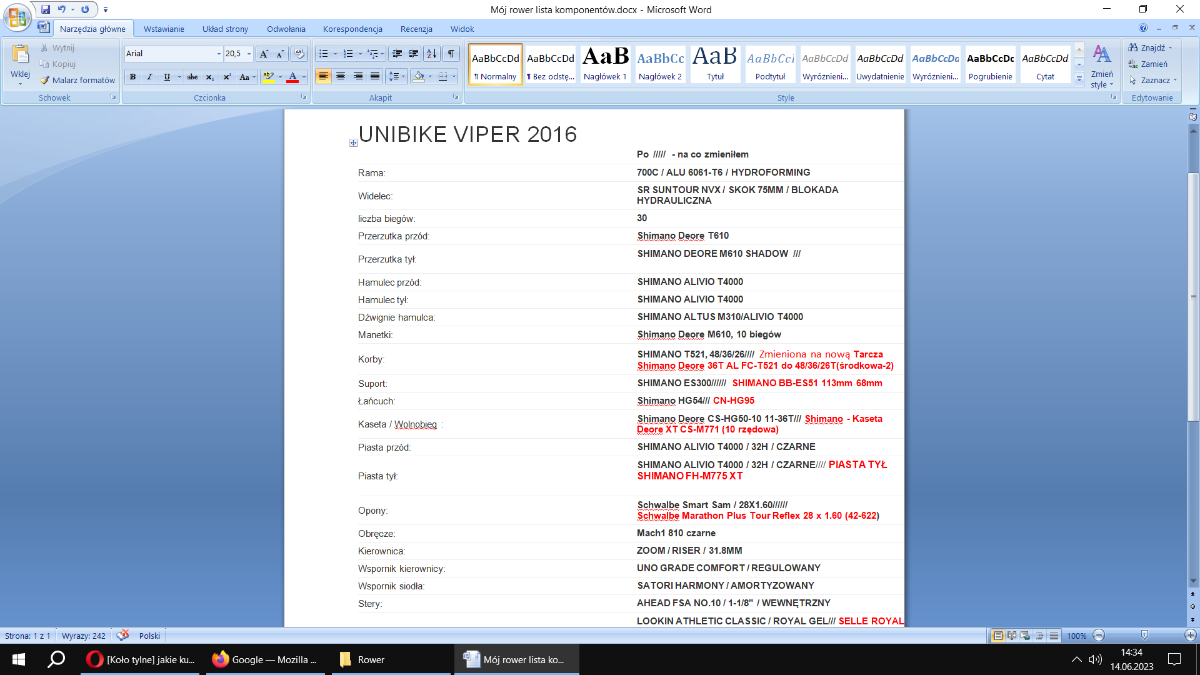1200x675 pixels.
Task: Click the Format Painter (Malarz formatów) button
Action: pyautogui.click(x=78, y=80)
